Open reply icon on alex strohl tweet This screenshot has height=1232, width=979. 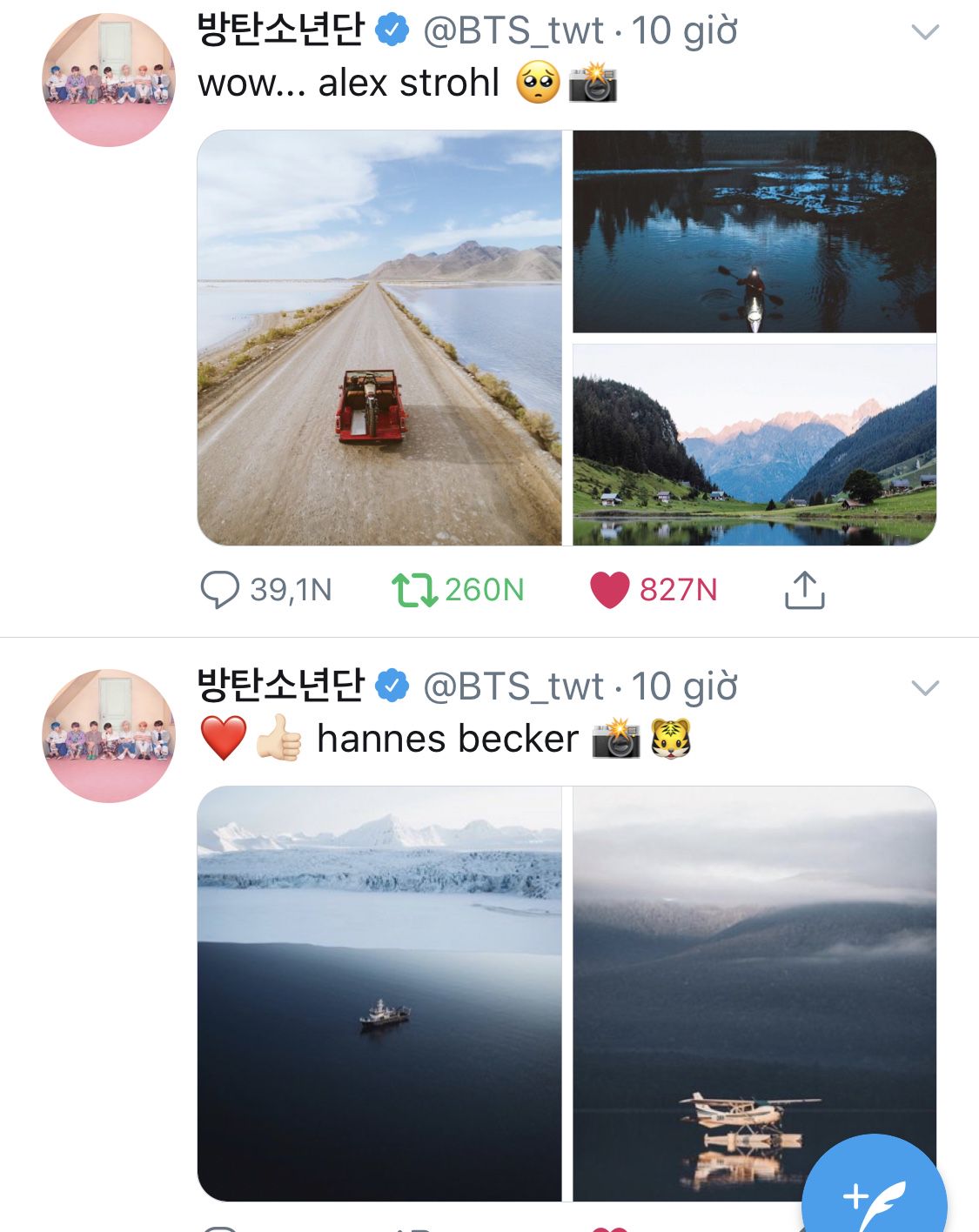pyautogui.click(x=219, y=590)
